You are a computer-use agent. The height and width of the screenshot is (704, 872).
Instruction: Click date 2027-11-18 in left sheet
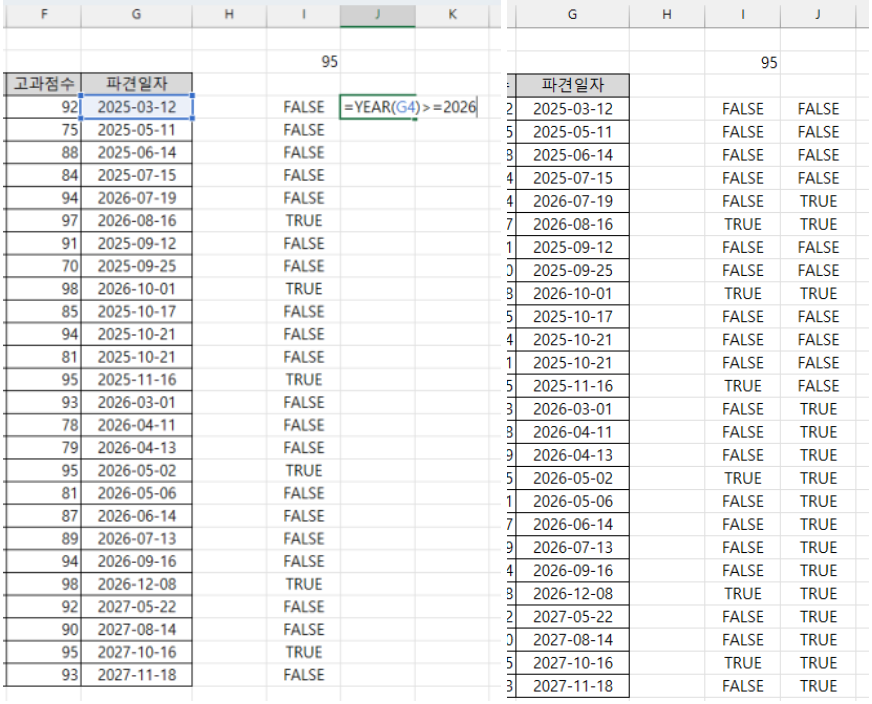[x=137, y=675]
